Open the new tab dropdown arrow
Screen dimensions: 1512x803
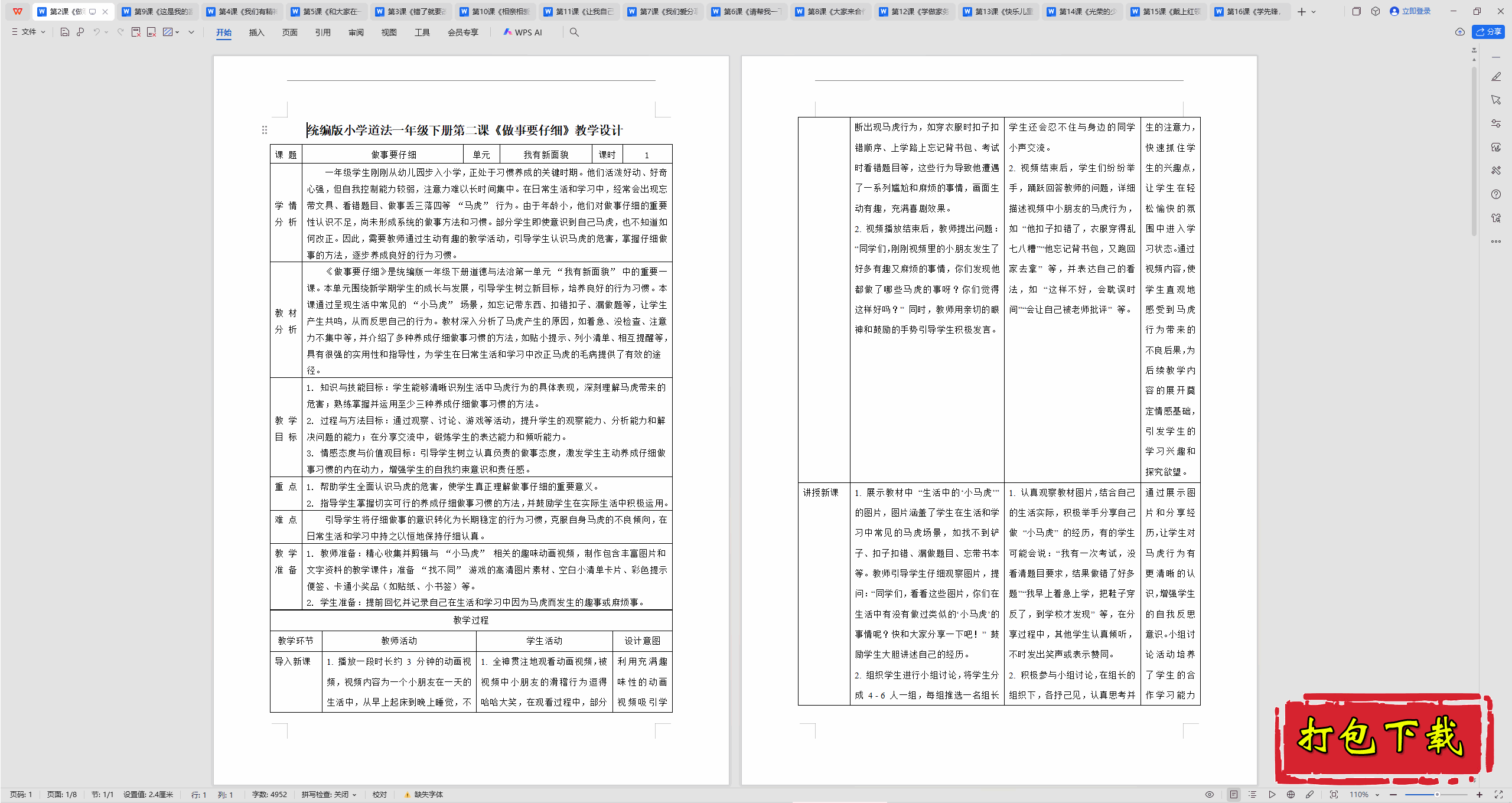coord(1314,12)
